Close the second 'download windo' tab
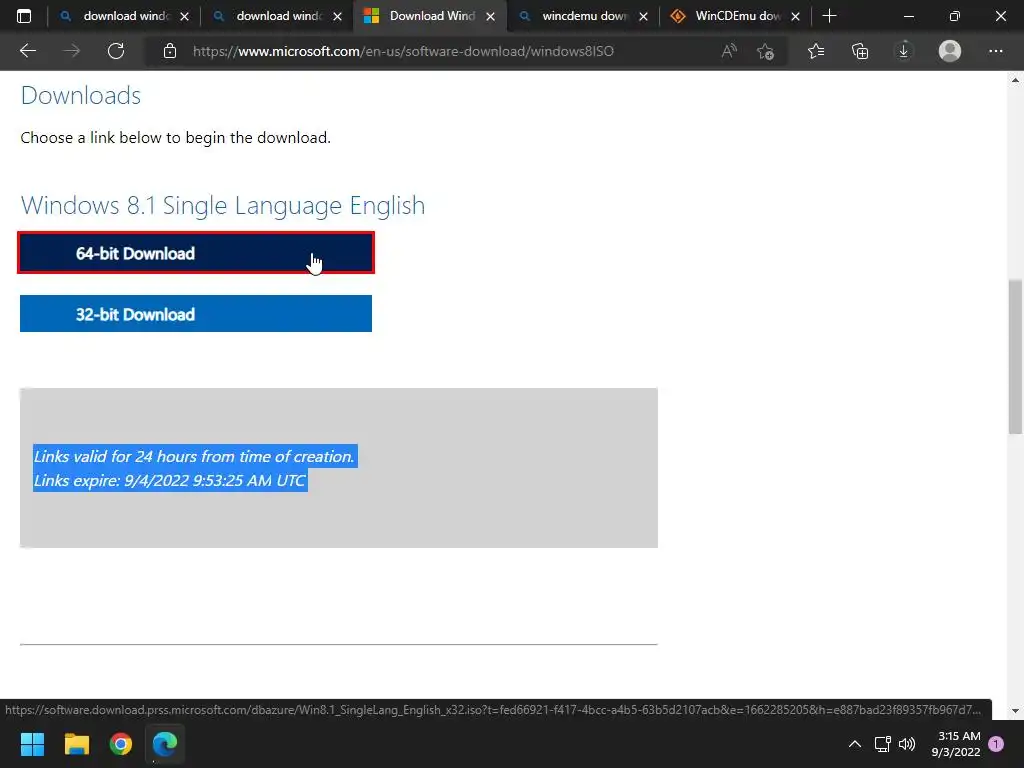 tap(337, 16)
